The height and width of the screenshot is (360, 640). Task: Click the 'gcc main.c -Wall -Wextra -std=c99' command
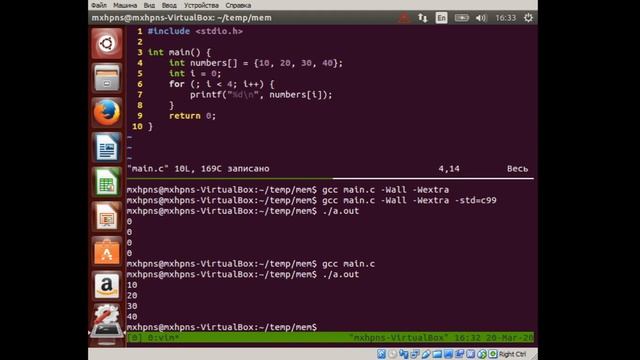[x=409, y=200]
